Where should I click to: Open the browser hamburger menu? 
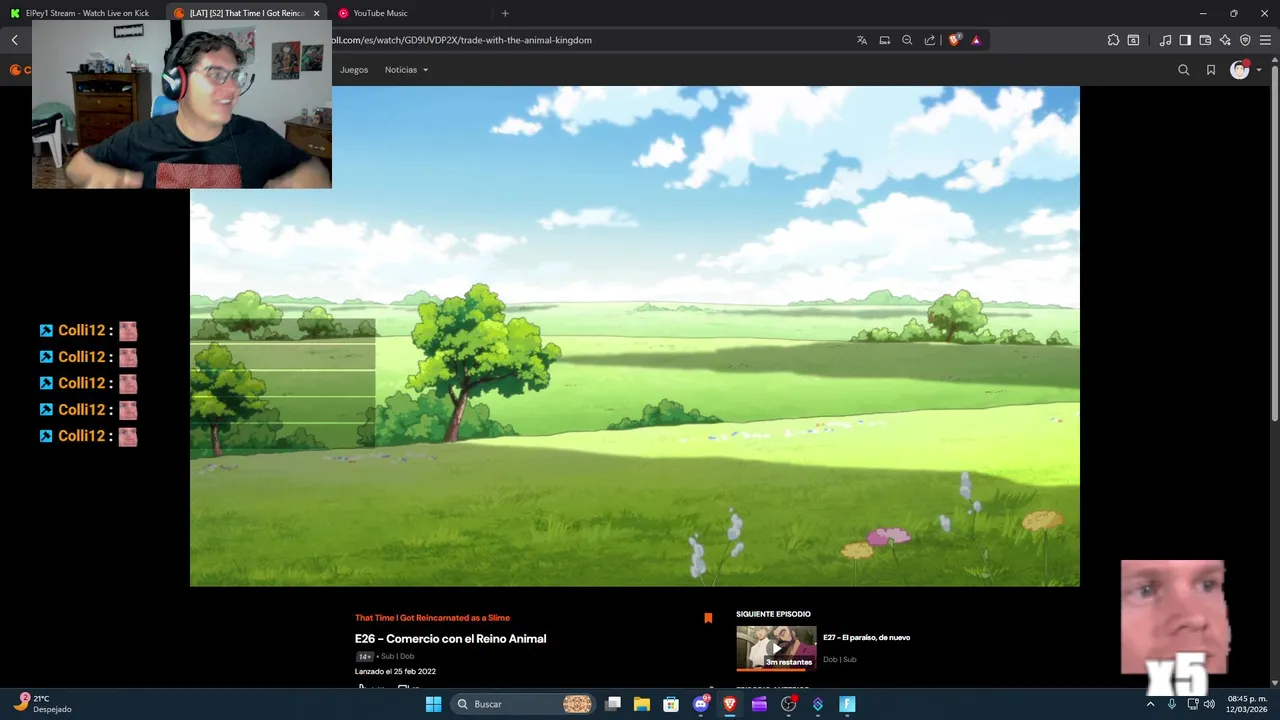coord(1265,40)
